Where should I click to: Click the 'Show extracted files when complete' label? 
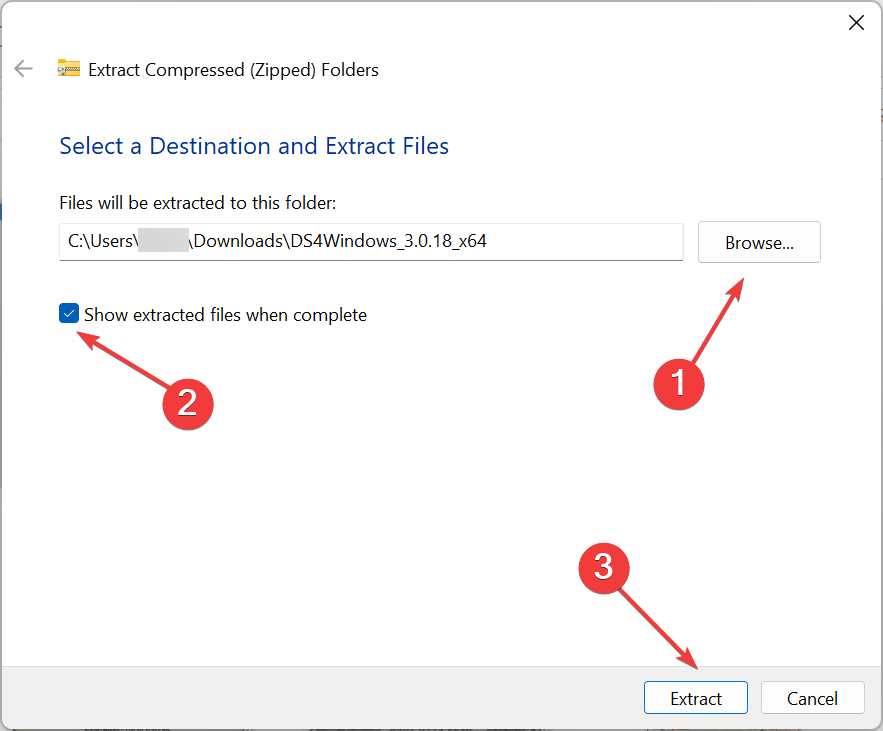pyautogui.click(x=225, y=315)
